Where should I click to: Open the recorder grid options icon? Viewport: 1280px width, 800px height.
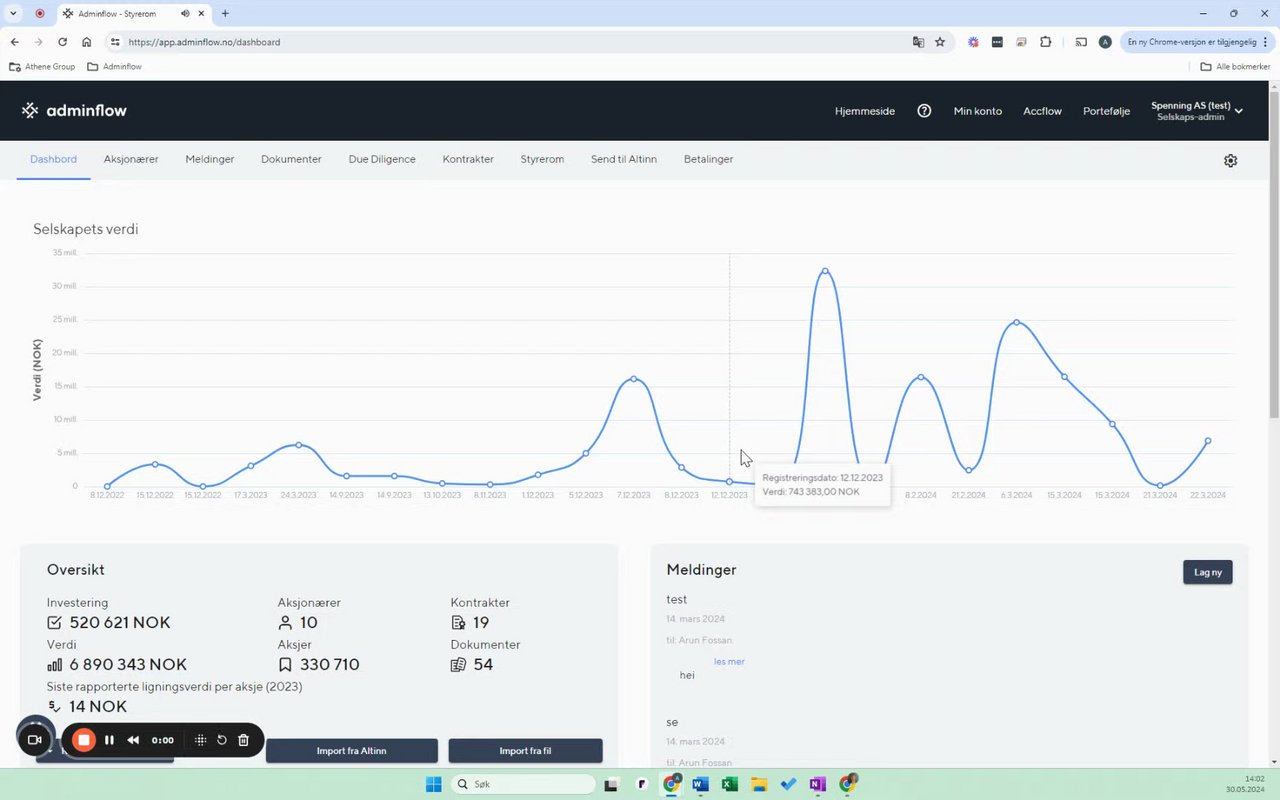(200, 740)
